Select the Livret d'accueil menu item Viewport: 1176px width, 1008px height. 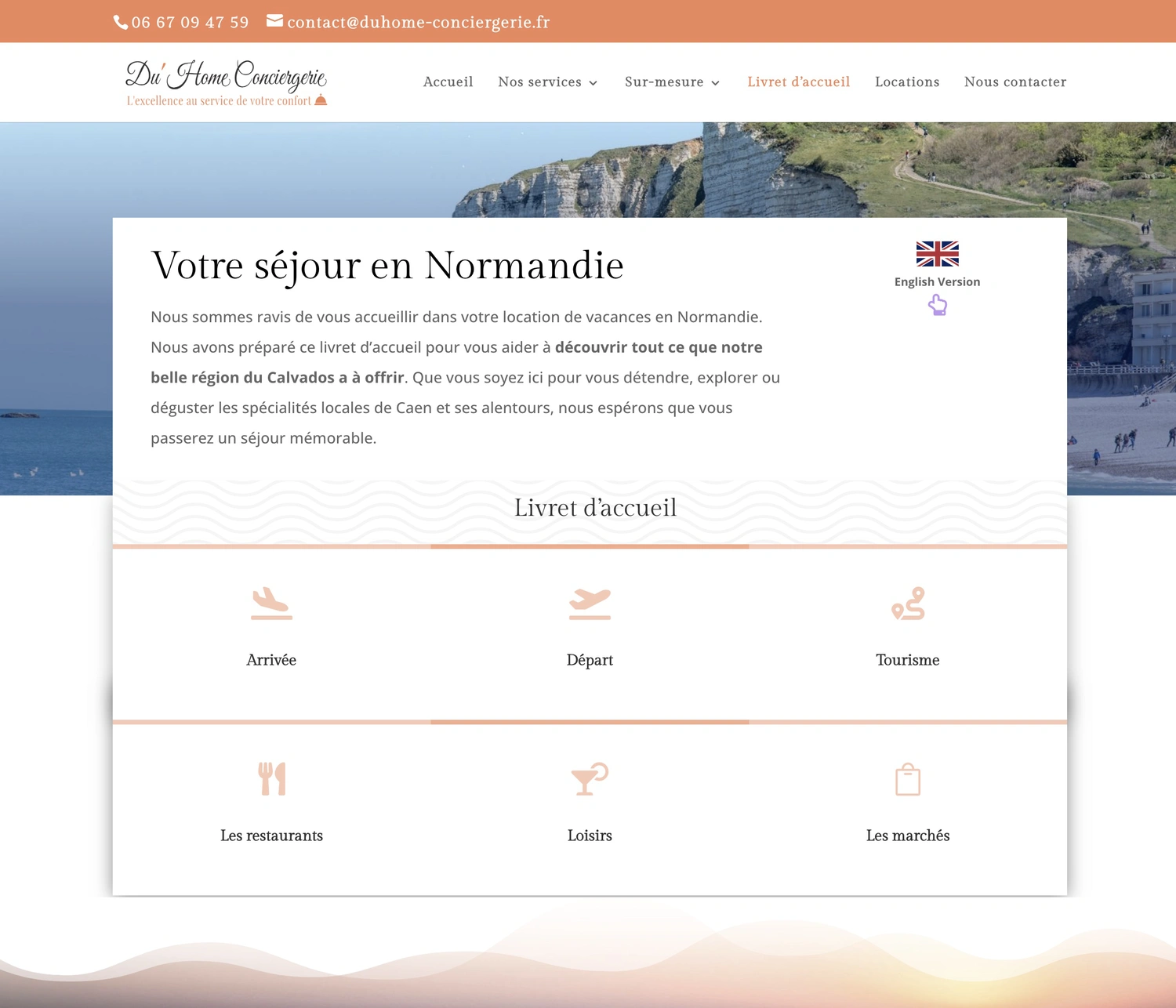tap(799, 82)
